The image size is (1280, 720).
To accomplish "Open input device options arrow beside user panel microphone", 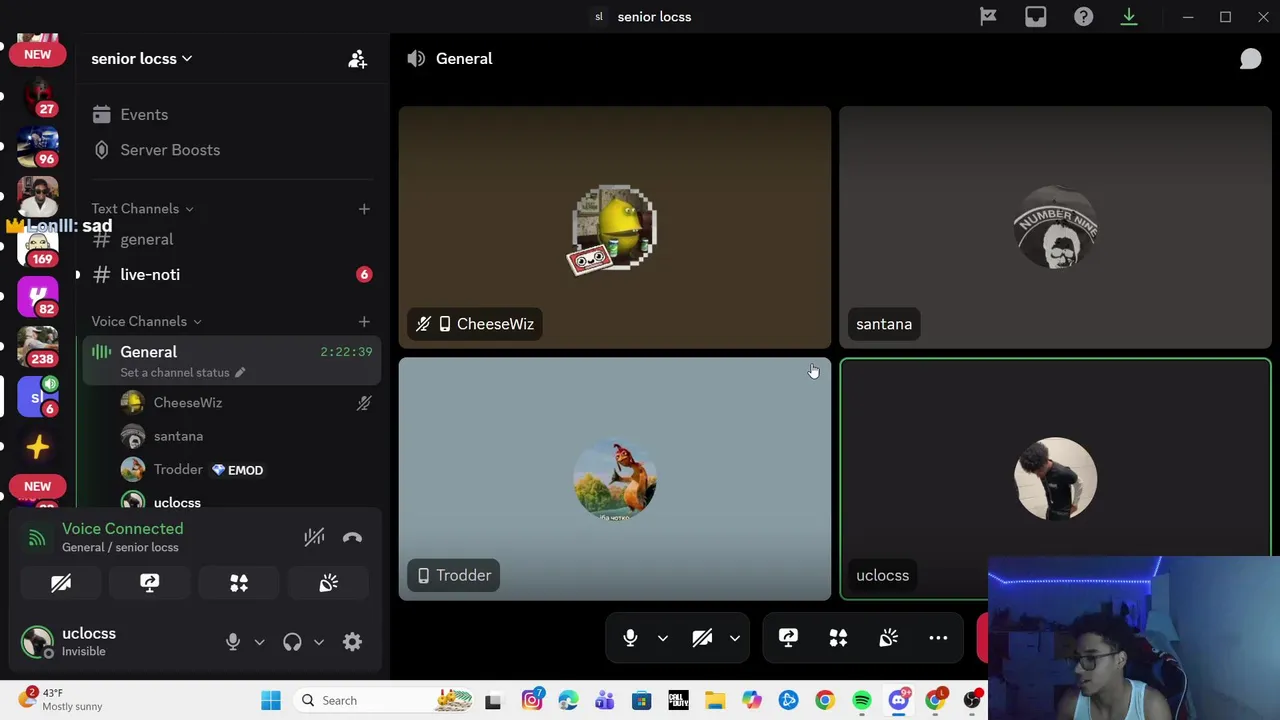I will pyautogui.click(x=259, y=642).
